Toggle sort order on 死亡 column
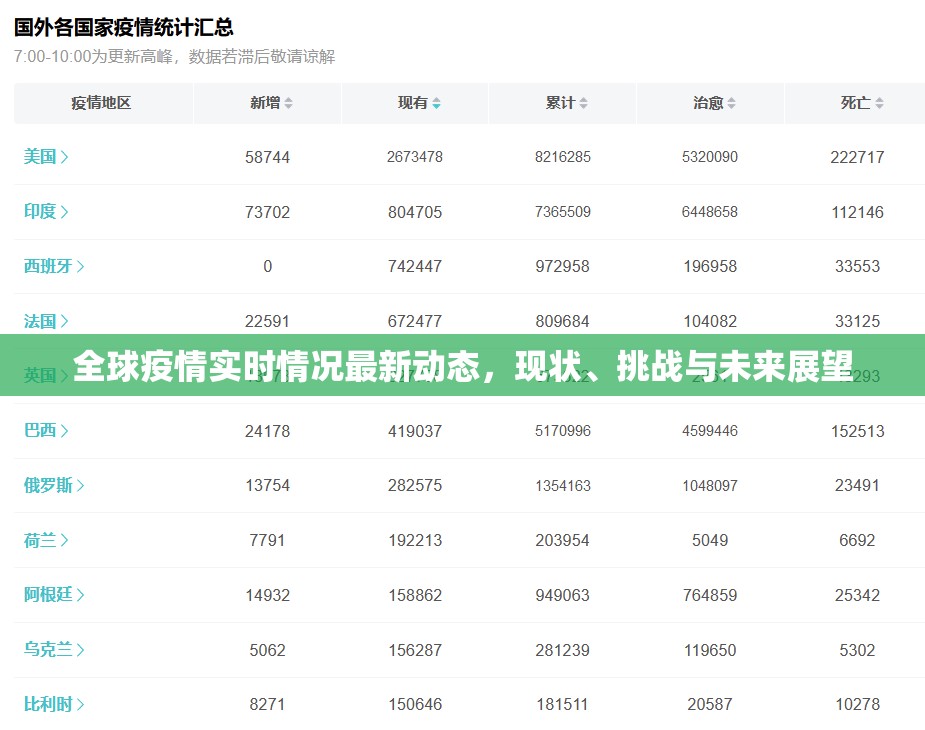Viewport: 925px width, 730px height. [x=878, y=103]
